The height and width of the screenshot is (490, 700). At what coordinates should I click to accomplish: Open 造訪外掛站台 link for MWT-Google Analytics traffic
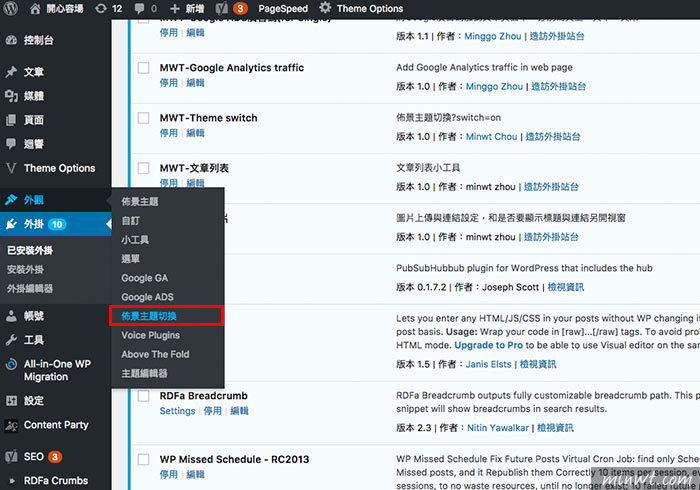pyautogui.click(x=558, y=87)
